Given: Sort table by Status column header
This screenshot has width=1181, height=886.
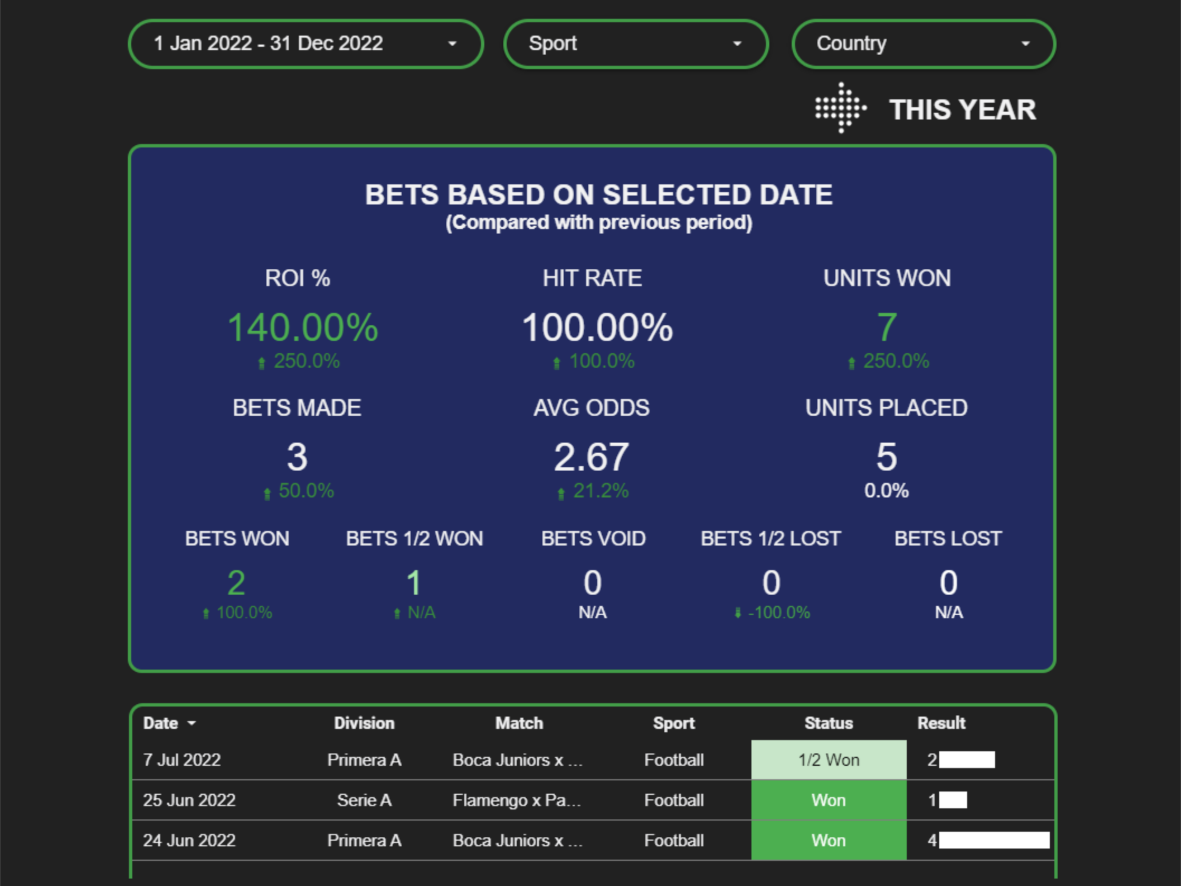Looking at the screenshot, I should [828, 723].
